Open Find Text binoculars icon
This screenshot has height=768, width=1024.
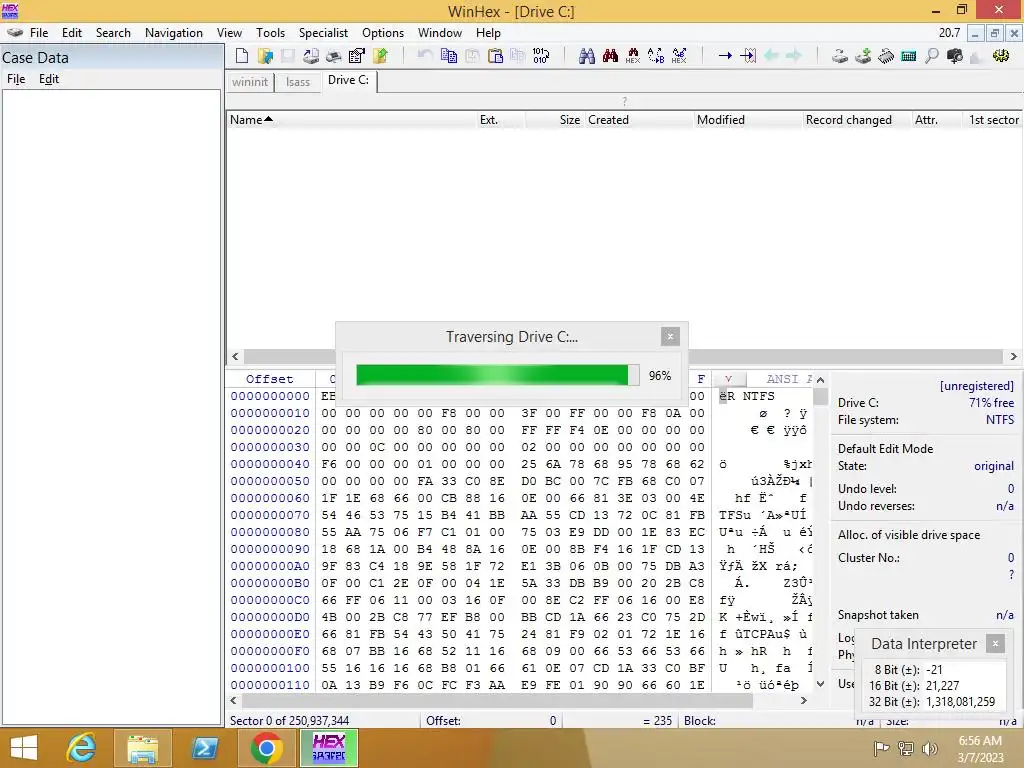(586, 56)
